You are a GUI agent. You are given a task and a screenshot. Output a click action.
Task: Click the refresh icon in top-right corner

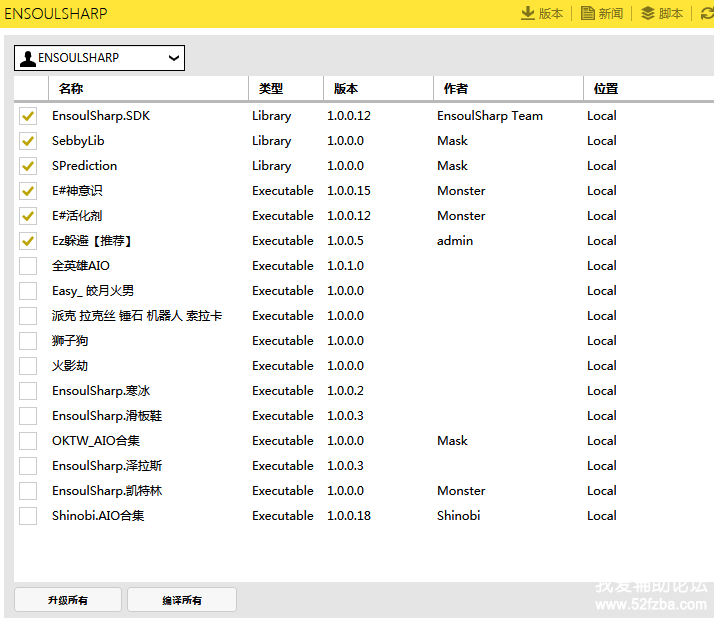(x=706, y=13)
